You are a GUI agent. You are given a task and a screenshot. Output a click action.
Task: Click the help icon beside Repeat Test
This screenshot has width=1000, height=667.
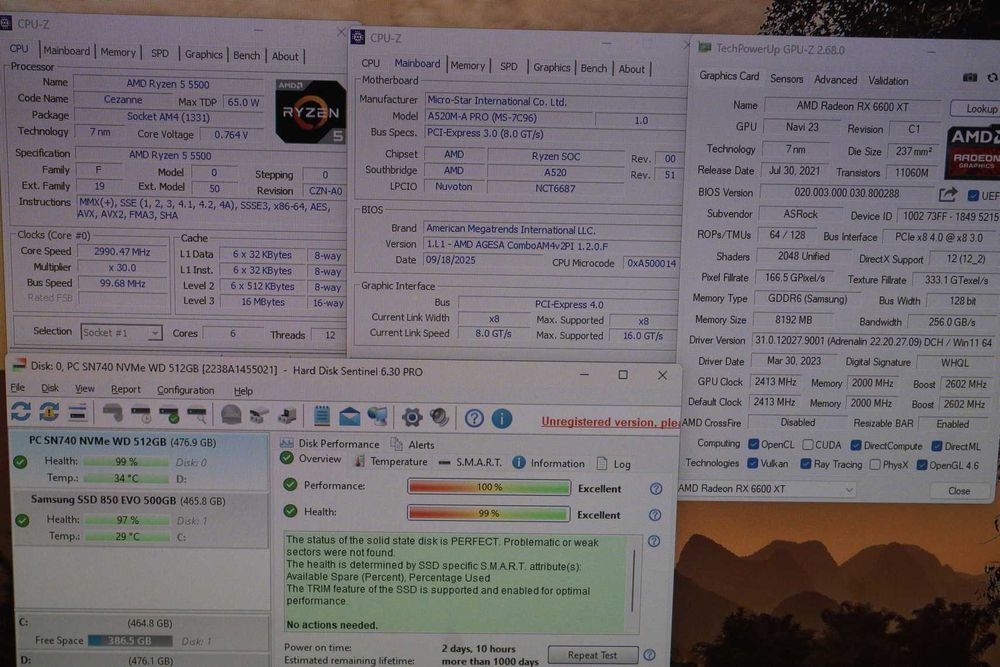649,655
